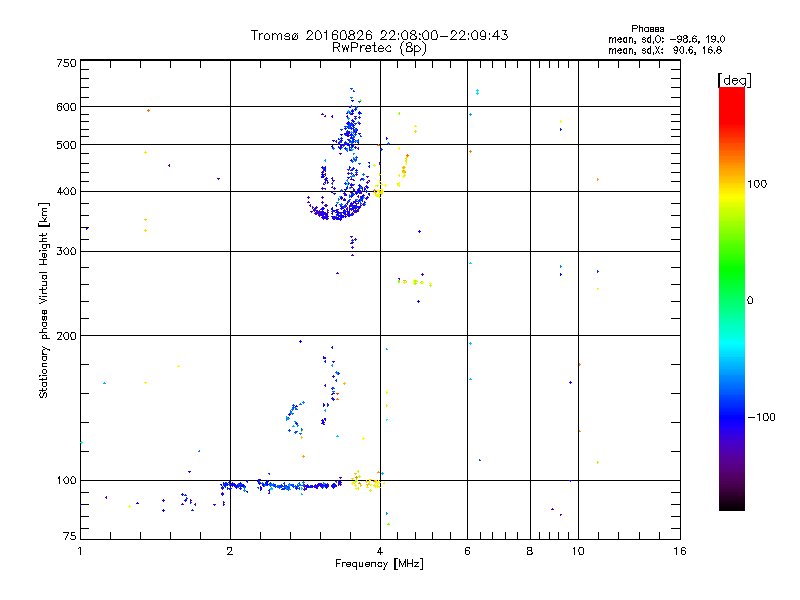
Task: Click the 'Stationary phase Virtual Height [km]' y-axis label
Action: click(43, 300)
